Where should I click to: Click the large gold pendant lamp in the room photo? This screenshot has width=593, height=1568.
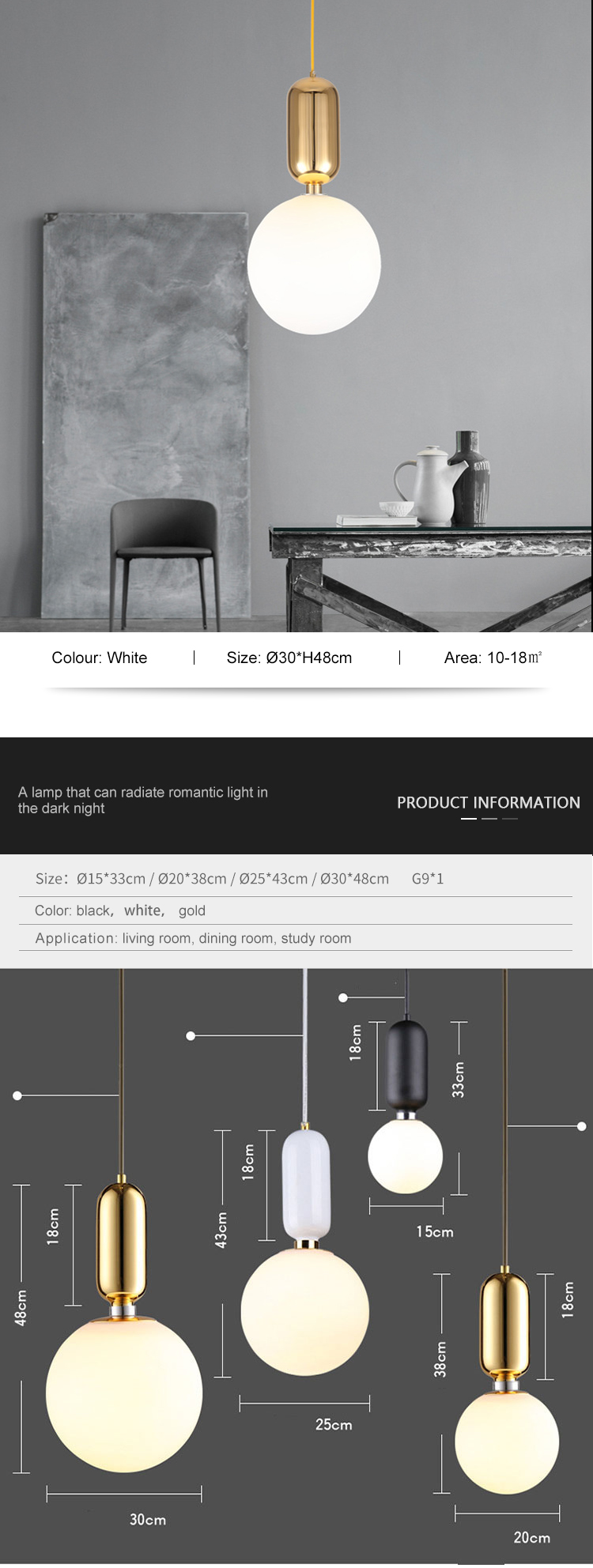pos(314,205)
